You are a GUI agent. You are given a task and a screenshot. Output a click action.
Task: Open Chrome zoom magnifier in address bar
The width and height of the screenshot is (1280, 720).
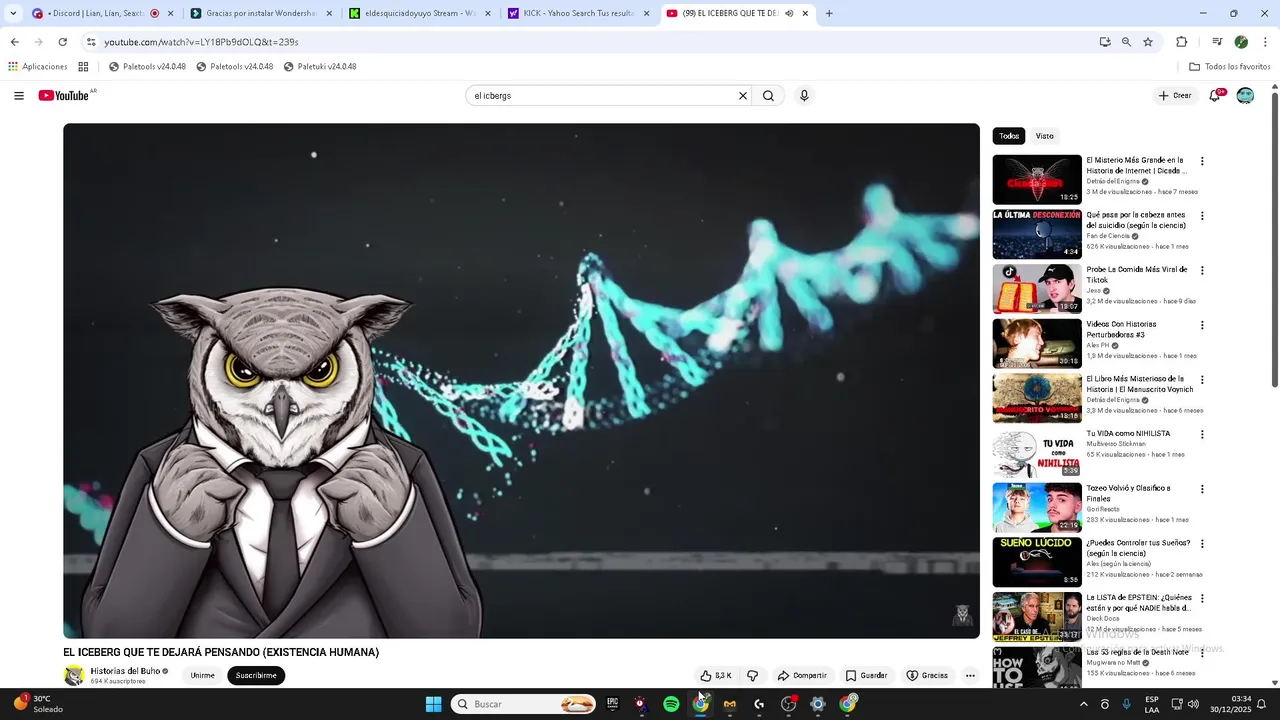[x=1126, y=42]
